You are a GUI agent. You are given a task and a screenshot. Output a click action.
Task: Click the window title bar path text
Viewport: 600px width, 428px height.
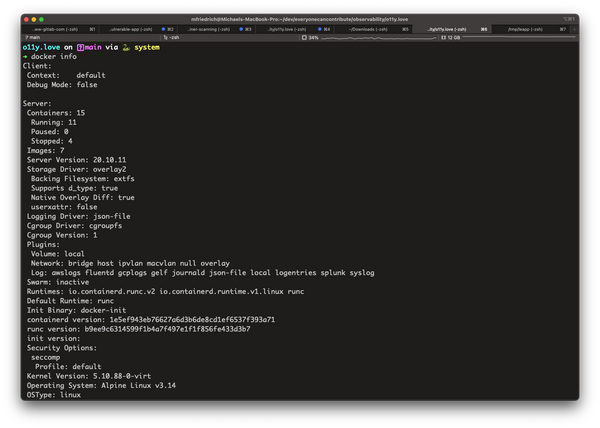point(300,19)
